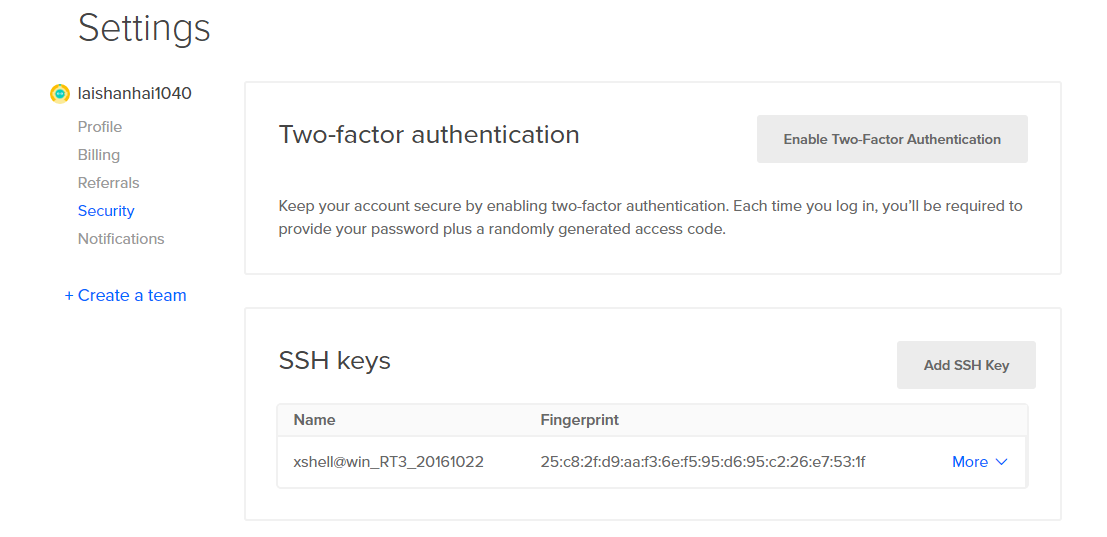Select the xshell@win_RT3_20161022 key name
This screenshot has height=537, width=1107.
point(388,462)
